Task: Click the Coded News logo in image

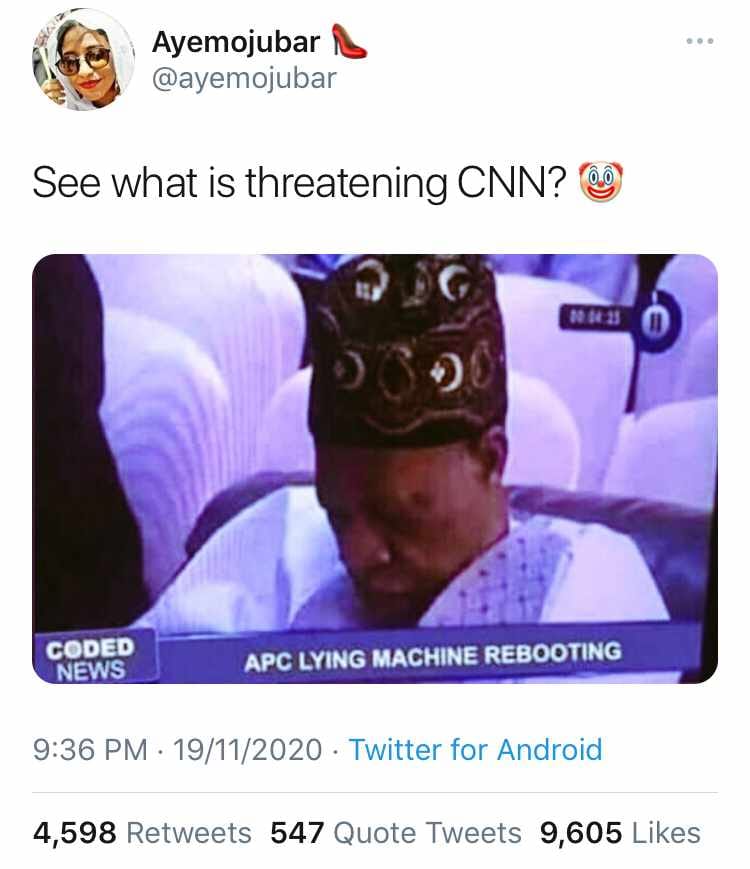Action: pyautogui.click(x=91, y=659)
